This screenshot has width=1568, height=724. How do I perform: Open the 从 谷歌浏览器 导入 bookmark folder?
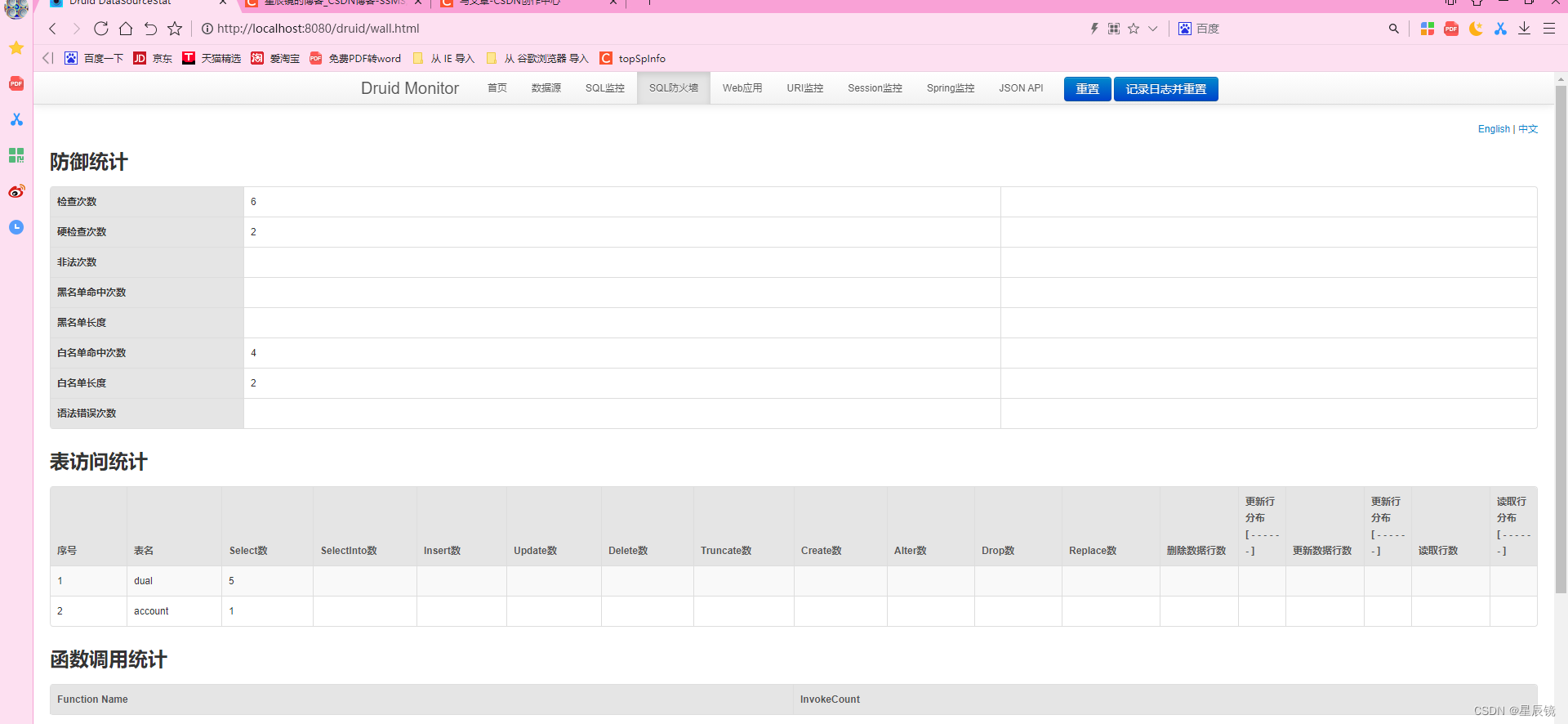point(537,58)
